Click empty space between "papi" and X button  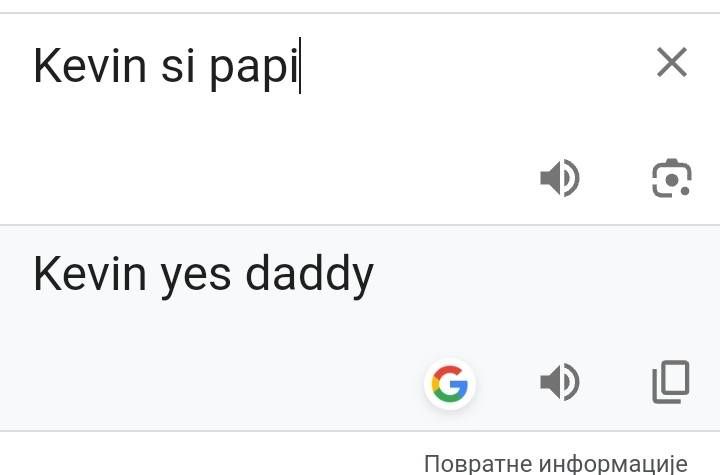coord(470,66)
